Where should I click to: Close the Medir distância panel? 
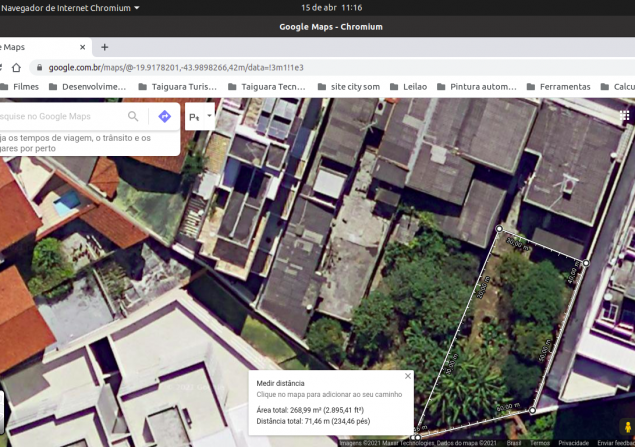click(x=408, y=376)
